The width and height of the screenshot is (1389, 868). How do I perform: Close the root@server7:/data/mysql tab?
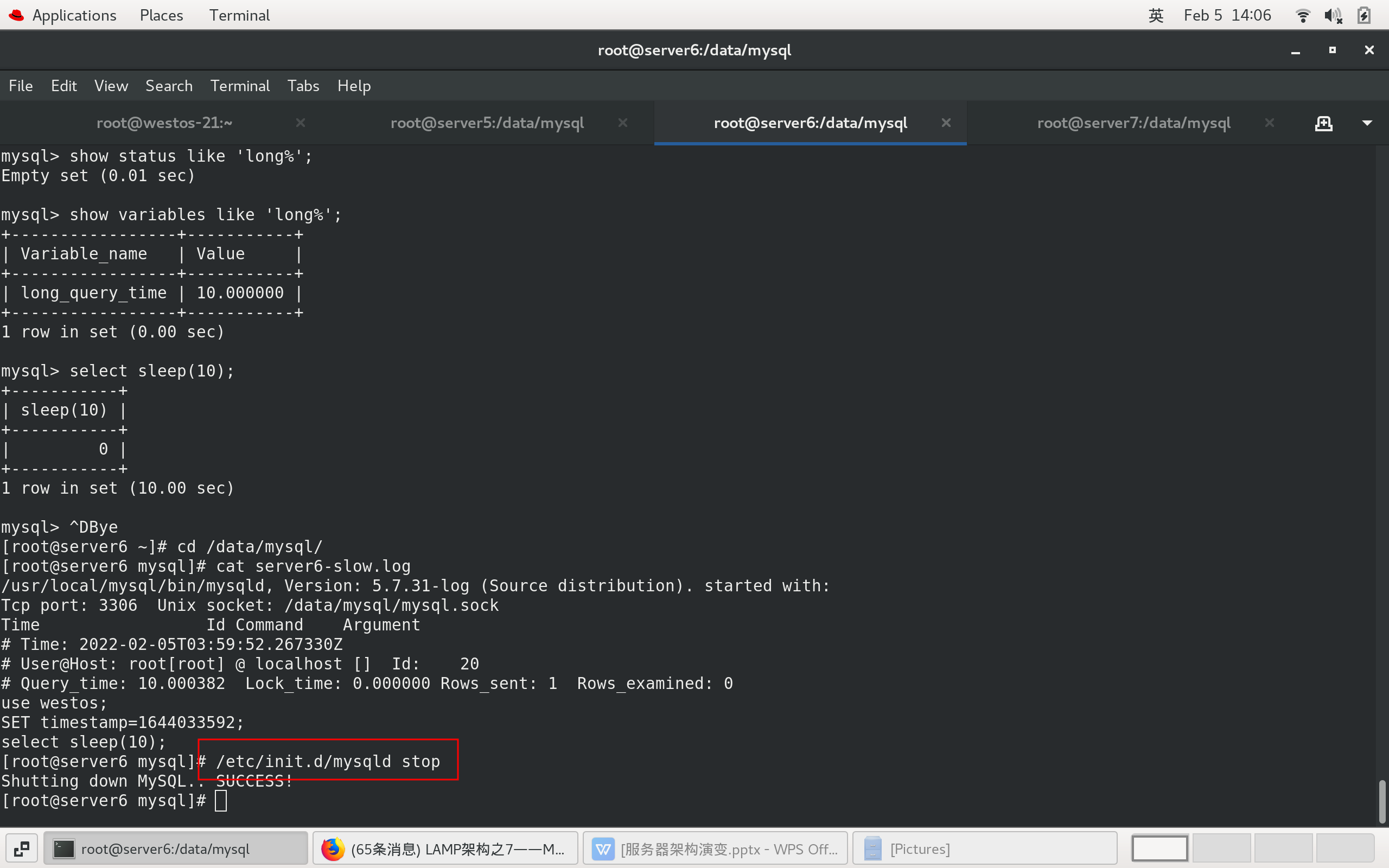(x=1269, y=122)
